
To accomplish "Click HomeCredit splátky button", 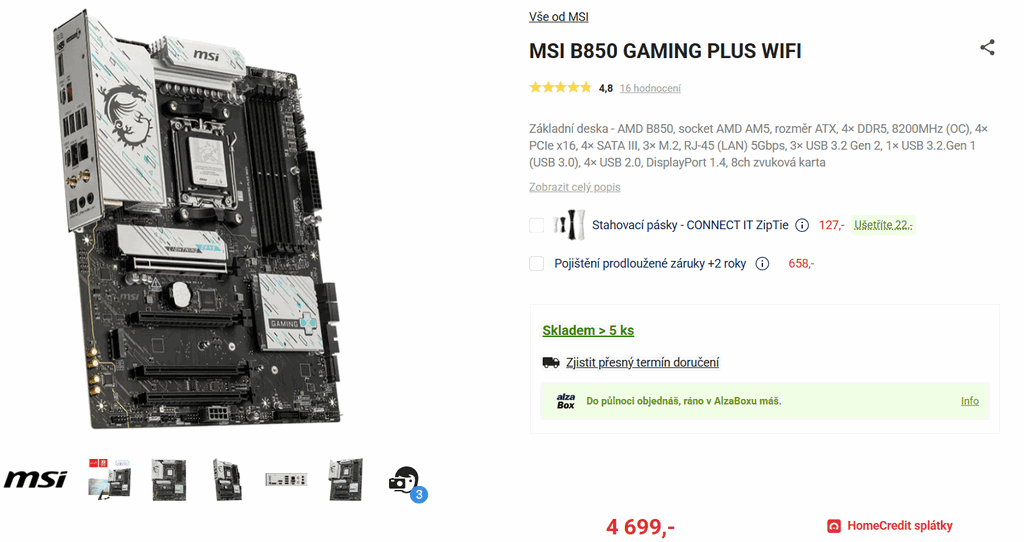I will point(889,526).
